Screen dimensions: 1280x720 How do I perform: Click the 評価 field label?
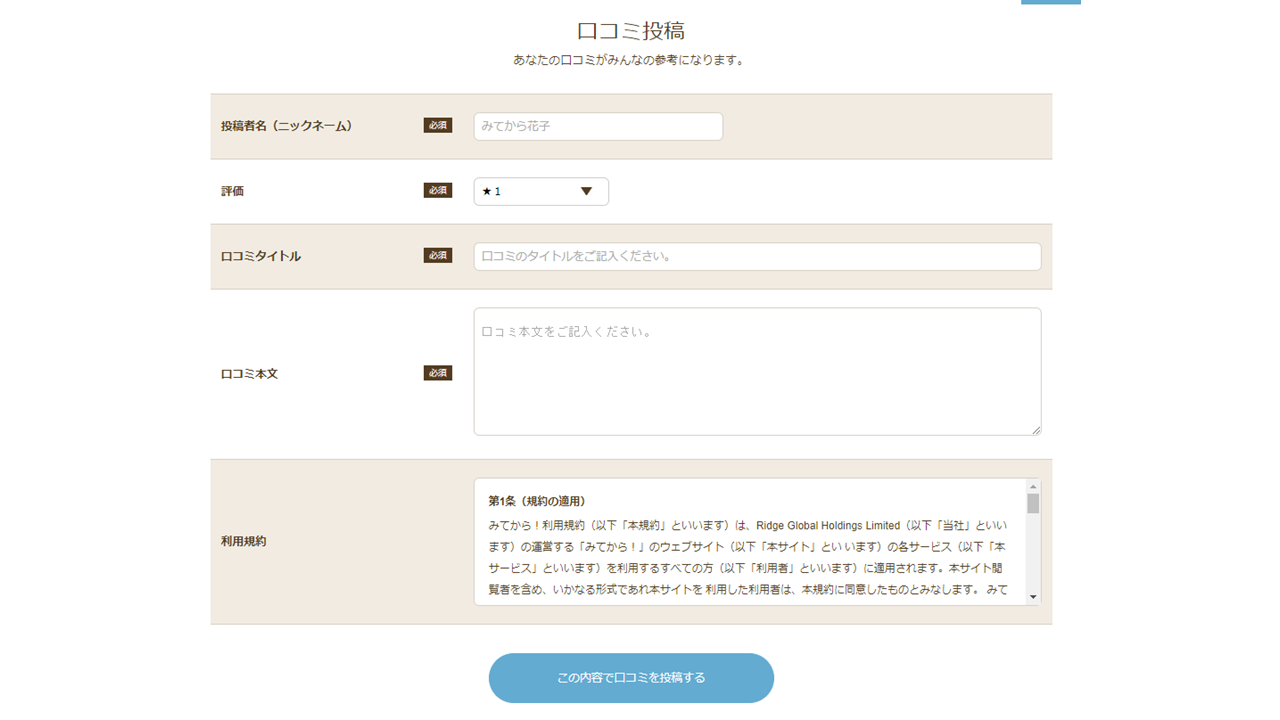232,191
